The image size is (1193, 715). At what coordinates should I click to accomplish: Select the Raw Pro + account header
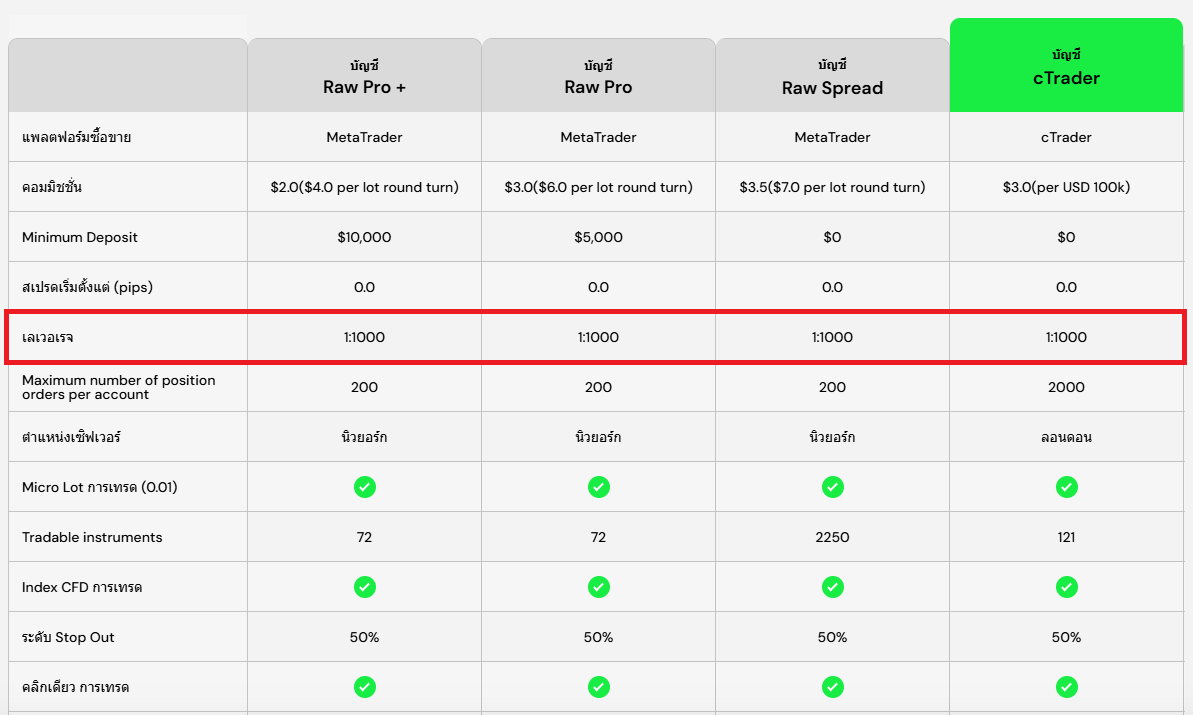[364, 77]
